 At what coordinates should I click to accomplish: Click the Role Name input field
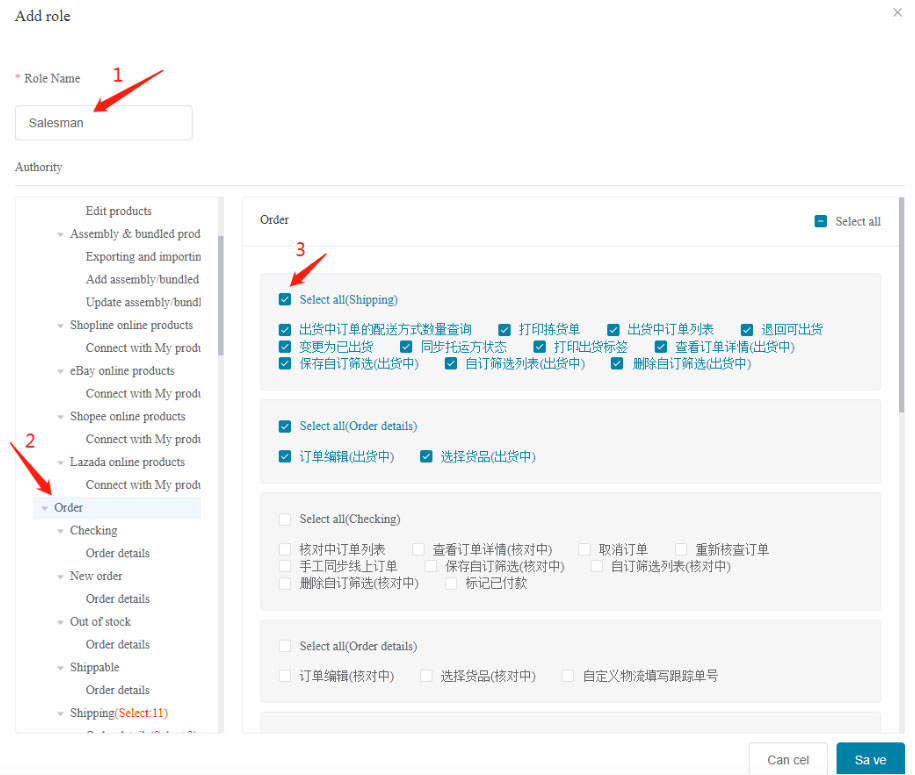coord(104,123)
